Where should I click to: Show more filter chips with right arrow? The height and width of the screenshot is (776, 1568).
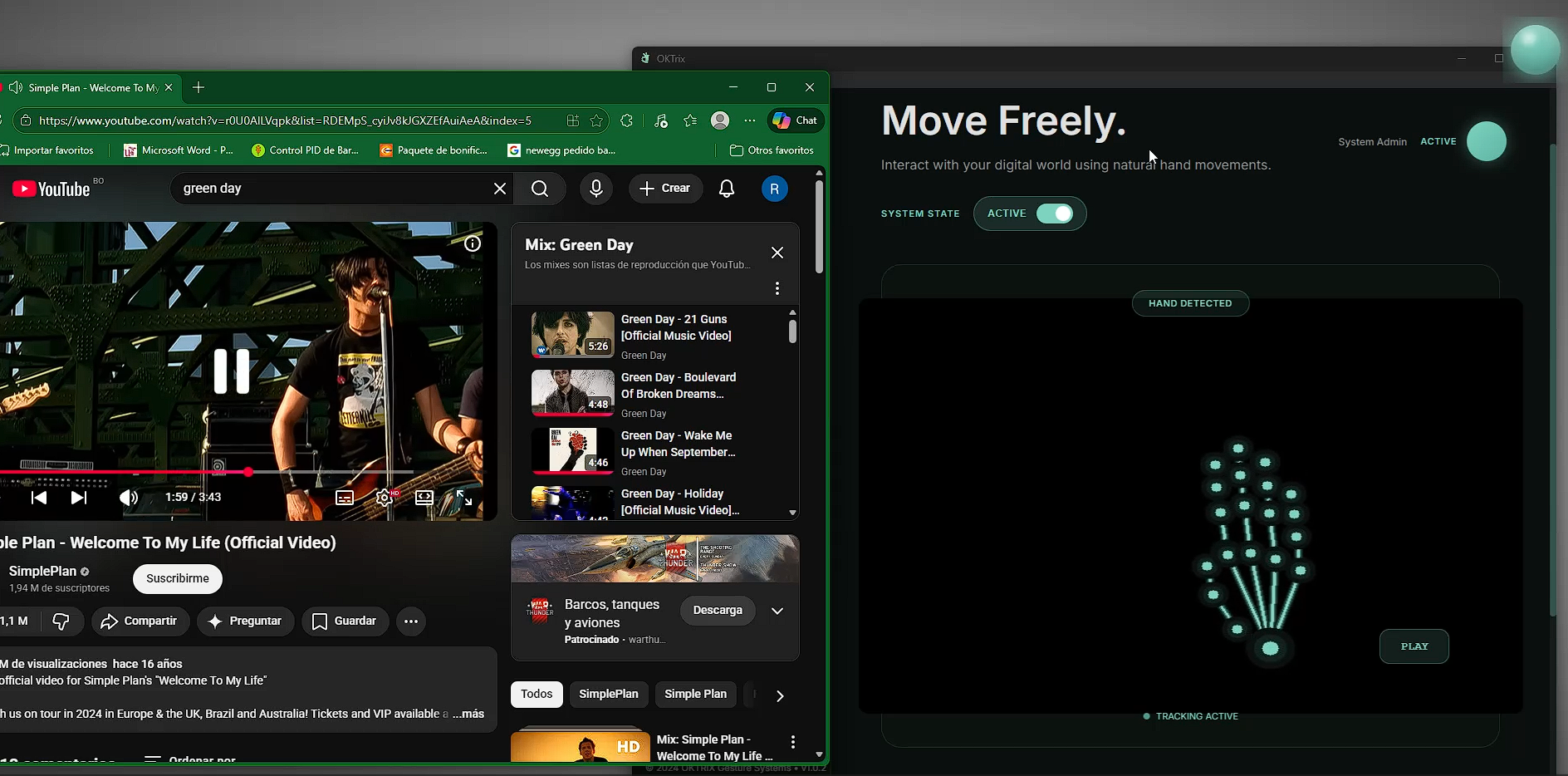tap(779, 695)
